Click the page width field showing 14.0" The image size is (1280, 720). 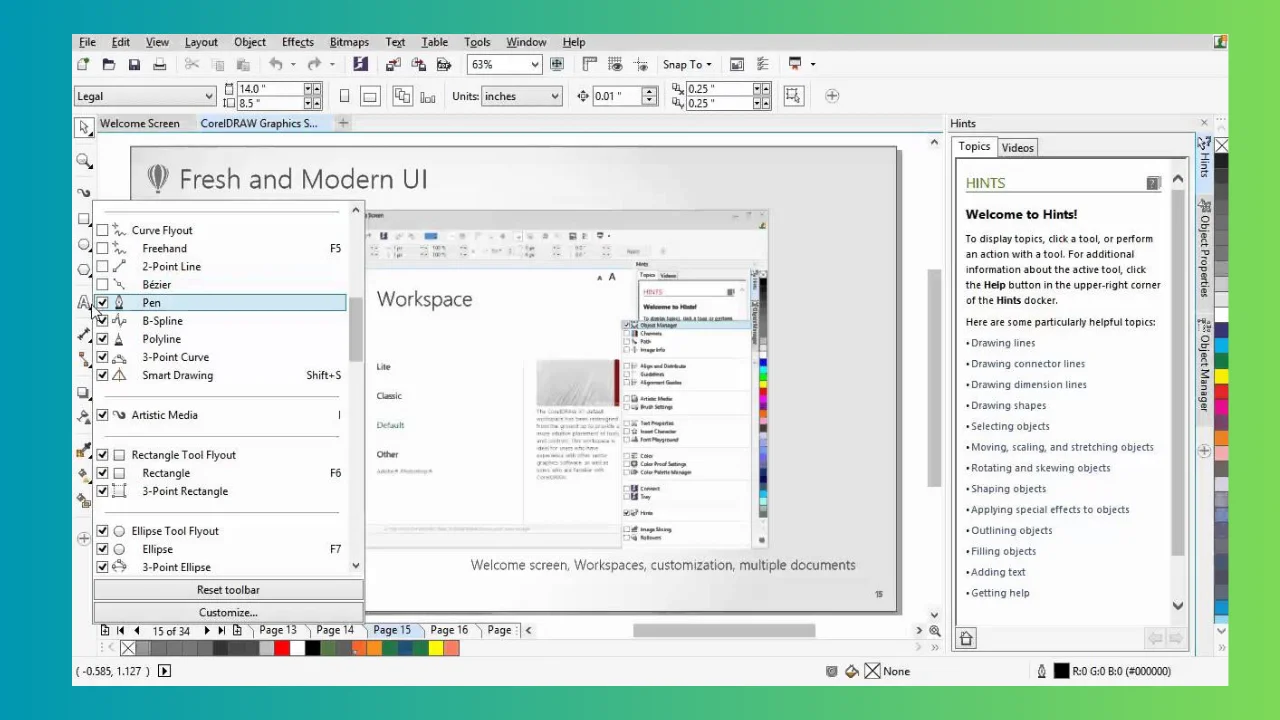[269, 89]
